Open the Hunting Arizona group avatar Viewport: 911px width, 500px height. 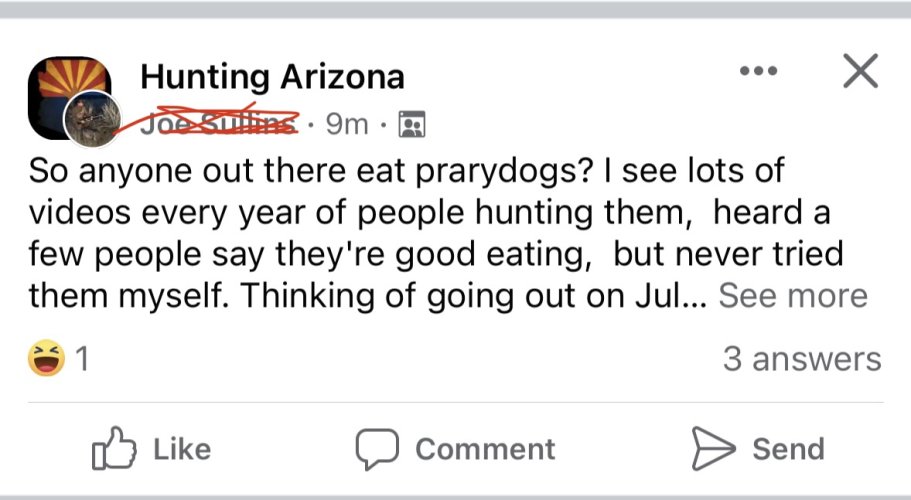click(x=70, y=98)
